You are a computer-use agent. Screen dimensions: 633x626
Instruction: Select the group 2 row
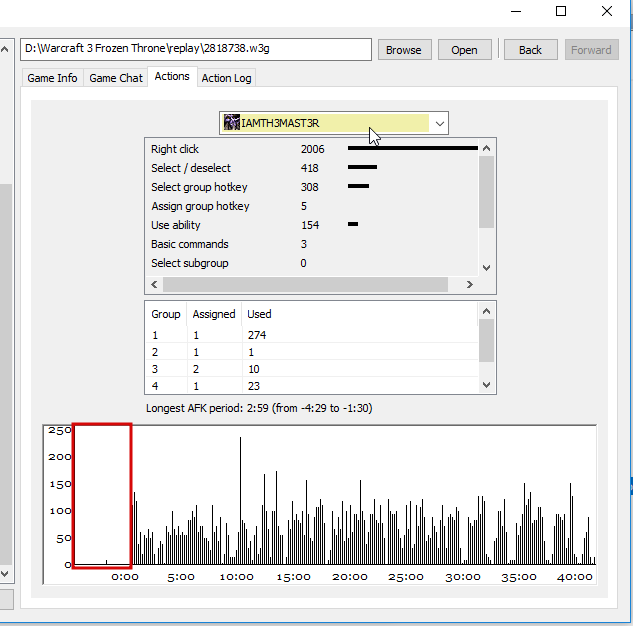312,352
